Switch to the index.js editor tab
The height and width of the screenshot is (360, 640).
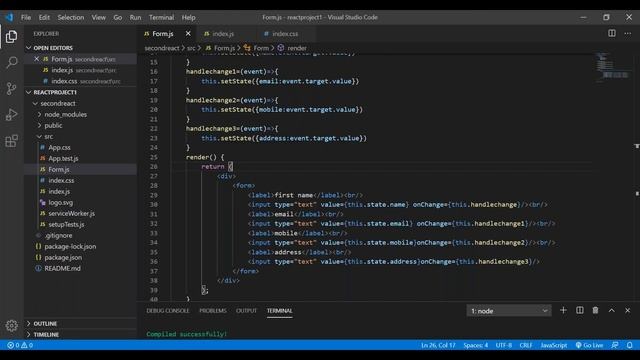pos(227,33)
